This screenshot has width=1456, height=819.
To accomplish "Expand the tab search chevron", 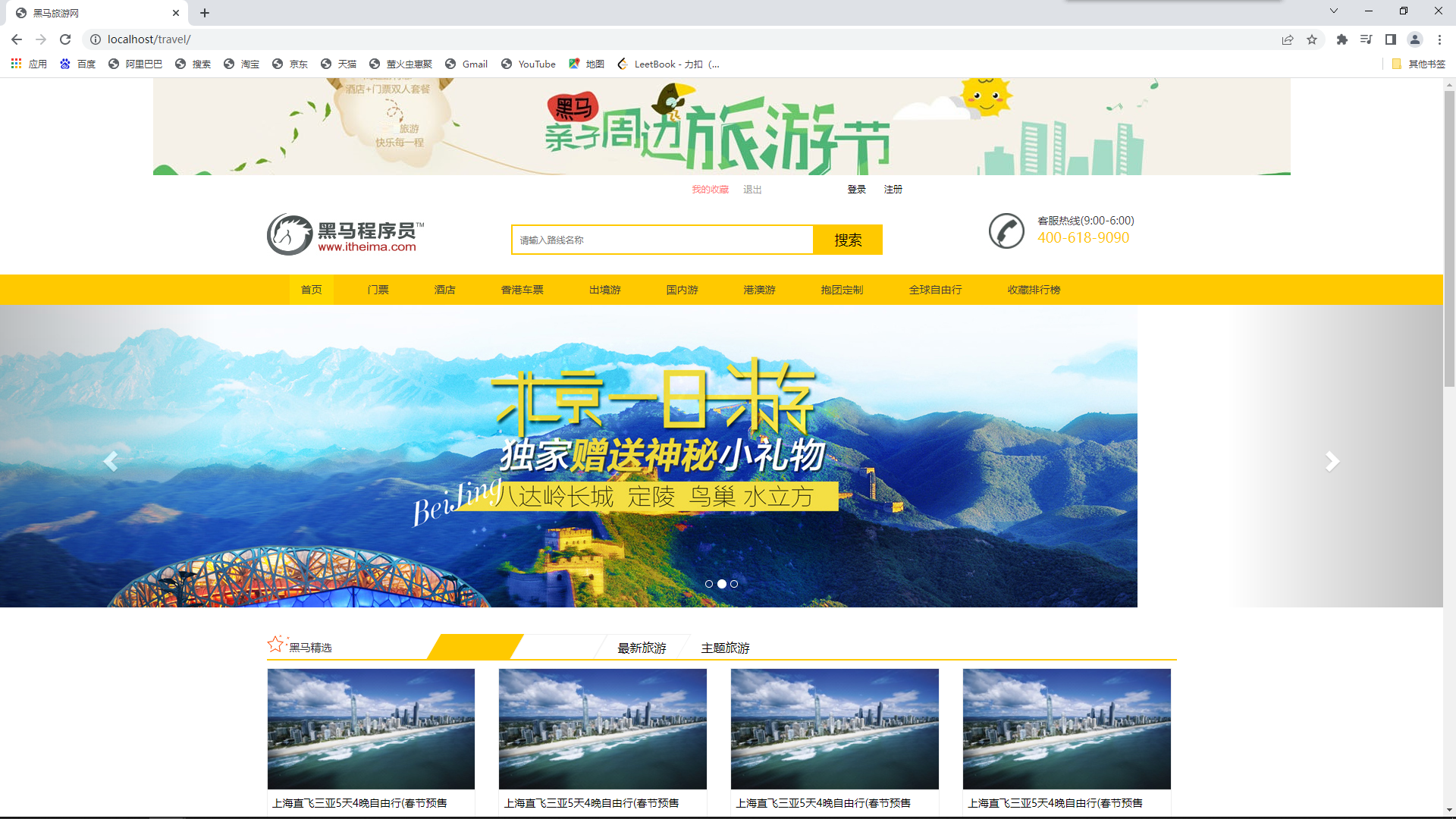I will pyautogui.click(x=1333, y=11).
